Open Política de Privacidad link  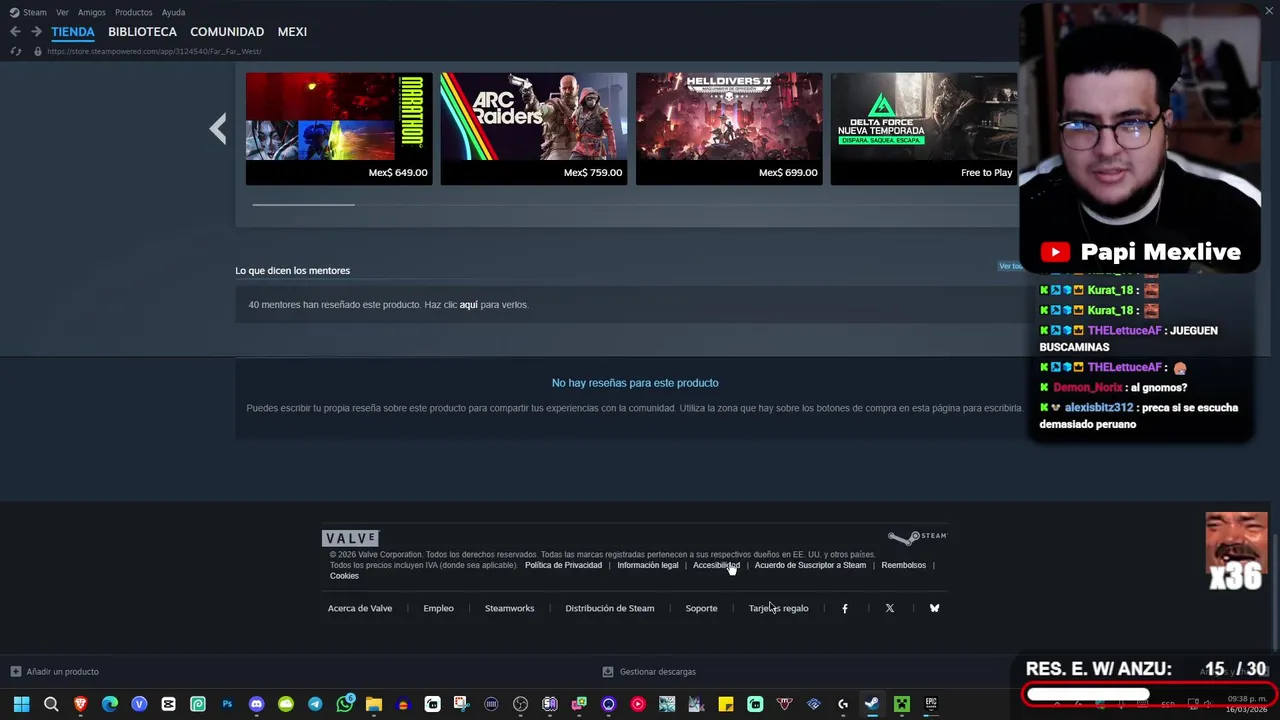[563, 565]
